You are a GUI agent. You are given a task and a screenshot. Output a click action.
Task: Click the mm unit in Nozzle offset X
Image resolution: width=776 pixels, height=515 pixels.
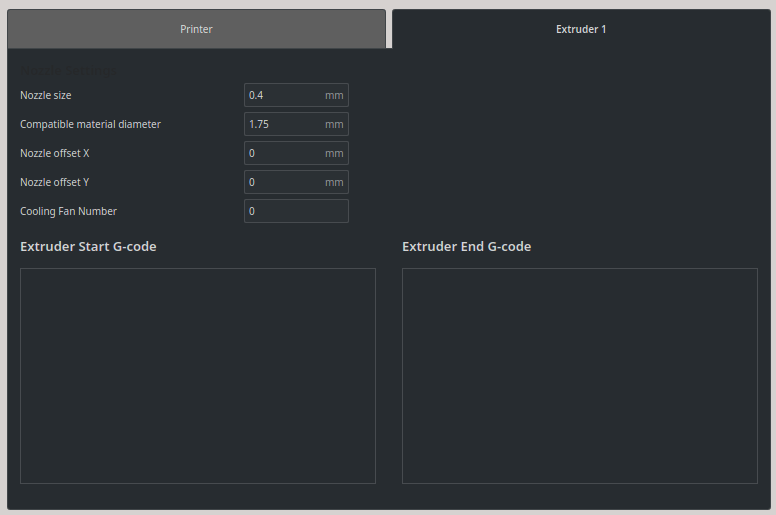pos(334,154)
